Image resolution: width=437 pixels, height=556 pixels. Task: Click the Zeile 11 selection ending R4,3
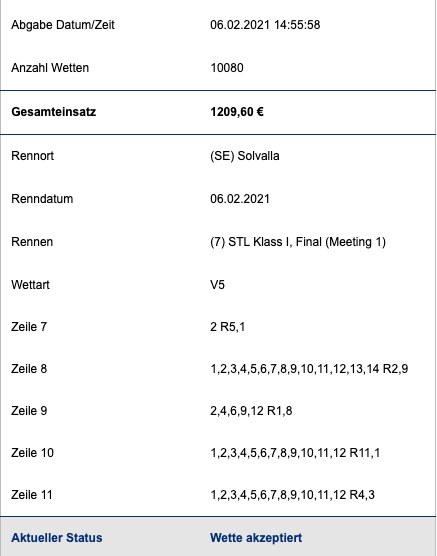point(292,495)
